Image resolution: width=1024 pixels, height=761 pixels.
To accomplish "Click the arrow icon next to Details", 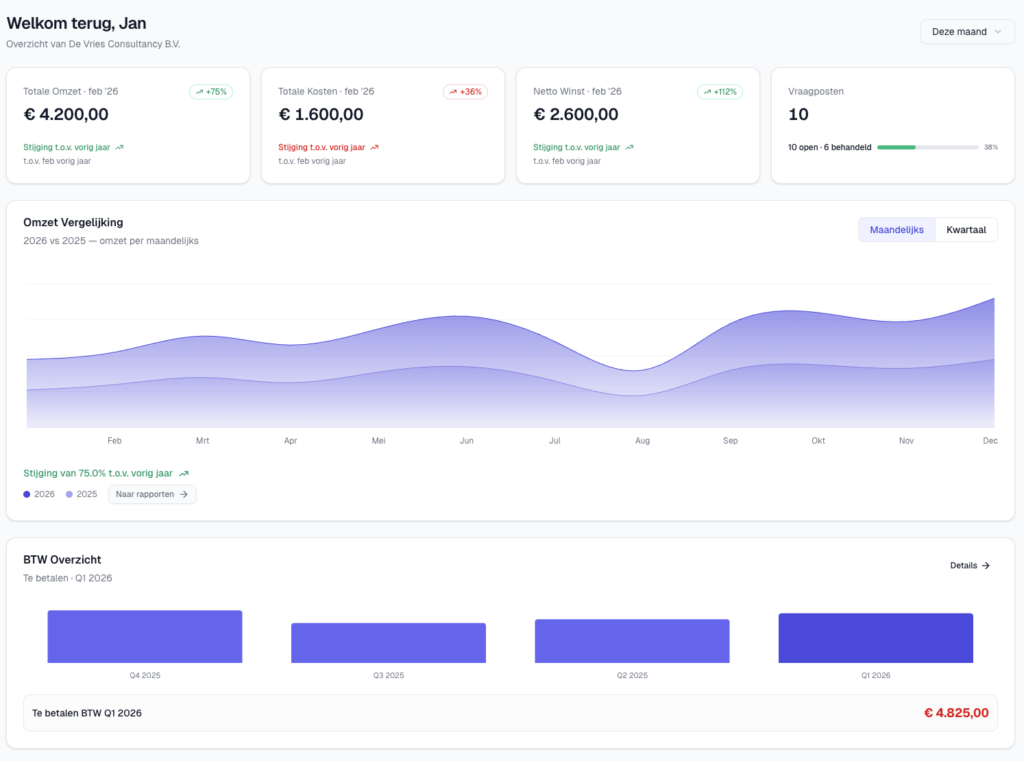I will point(986,566).
